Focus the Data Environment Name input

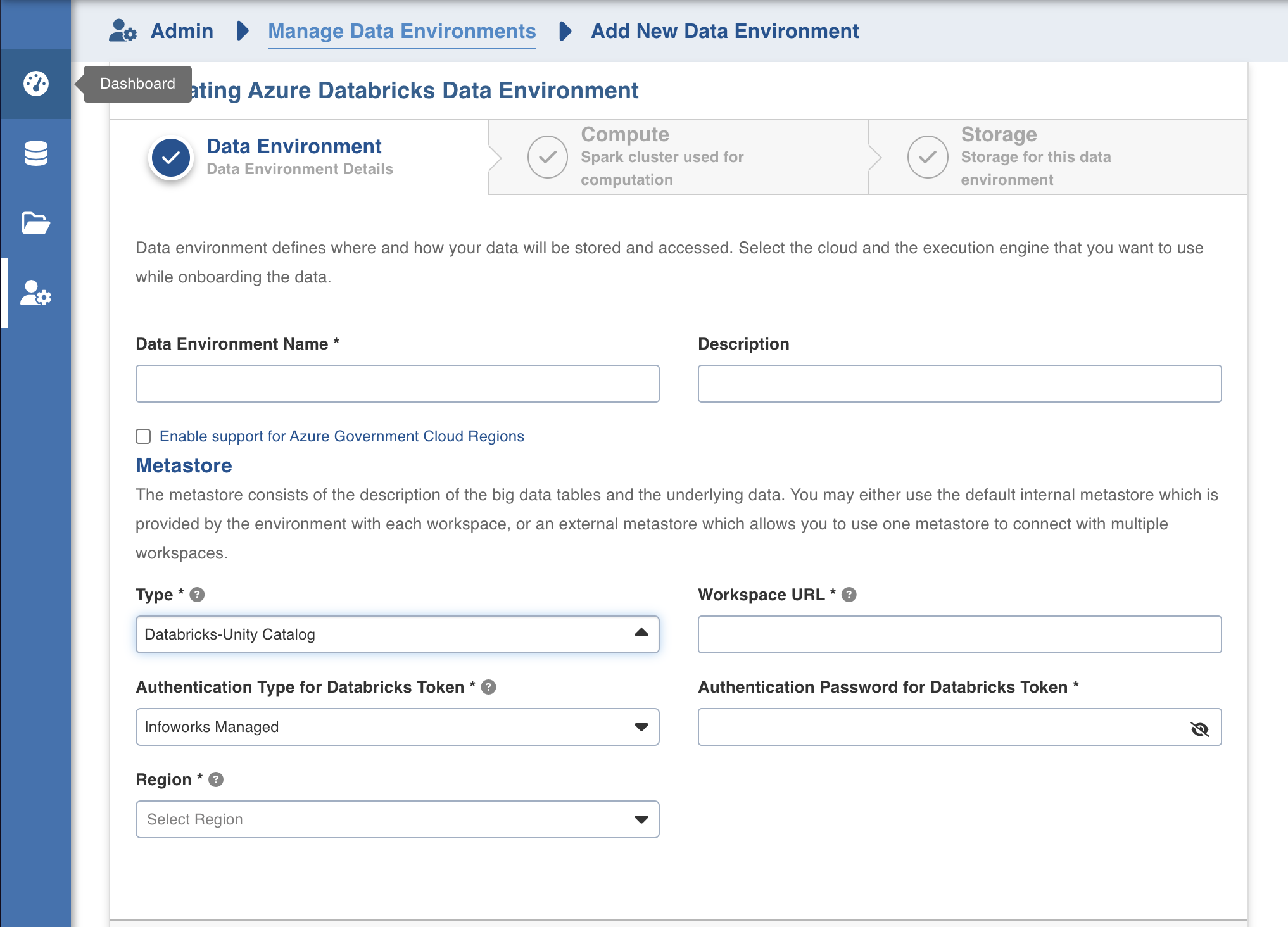click(398, 384)
